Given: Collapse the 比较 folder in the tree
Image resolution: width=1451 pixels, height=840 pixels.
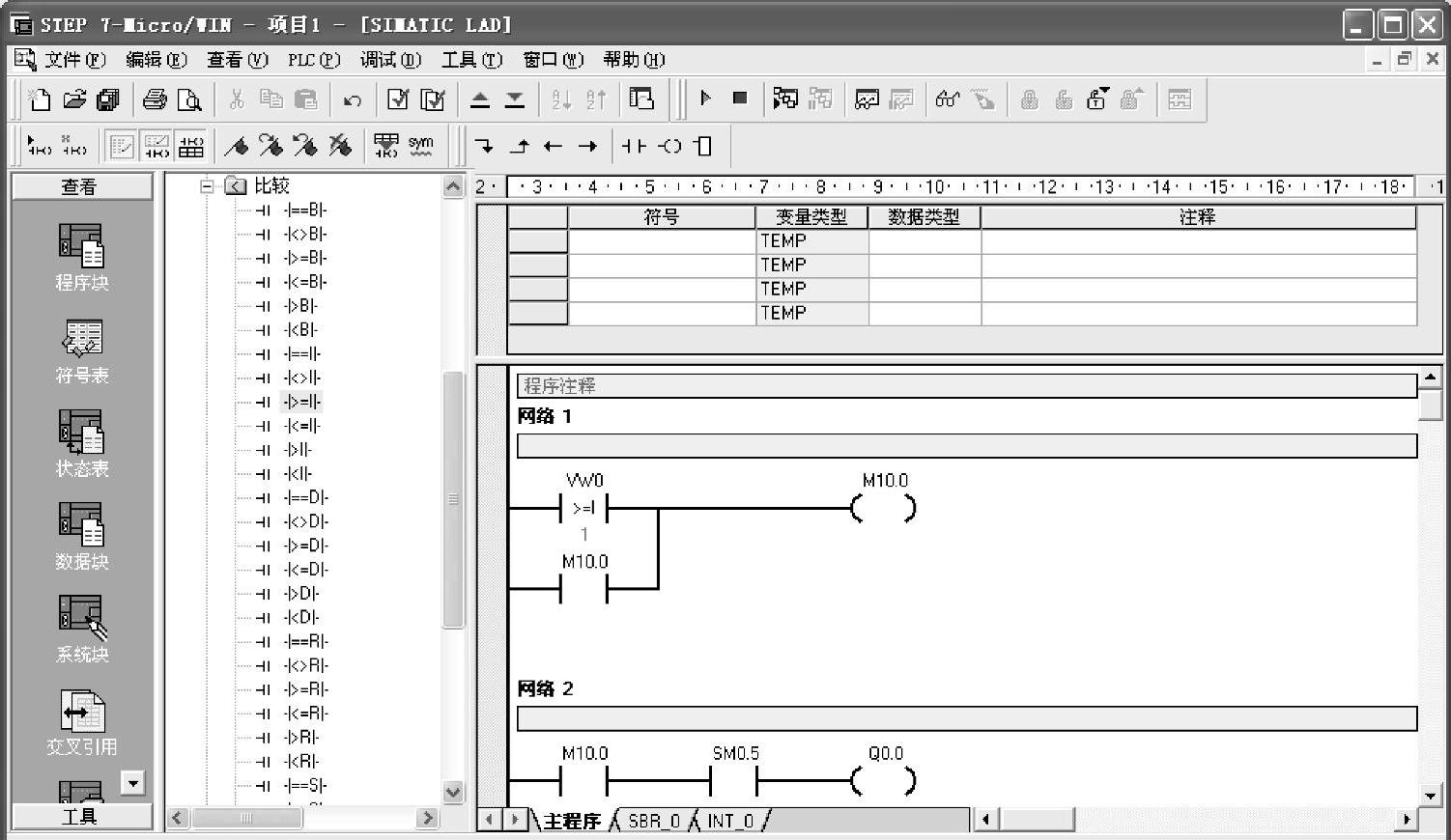Looking at the screenshot, I should click(207, 185).
